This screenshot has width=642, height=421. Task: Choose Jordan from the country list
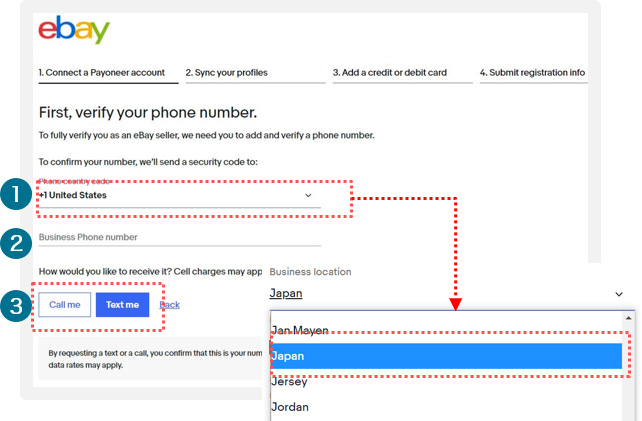coord(446,407)
